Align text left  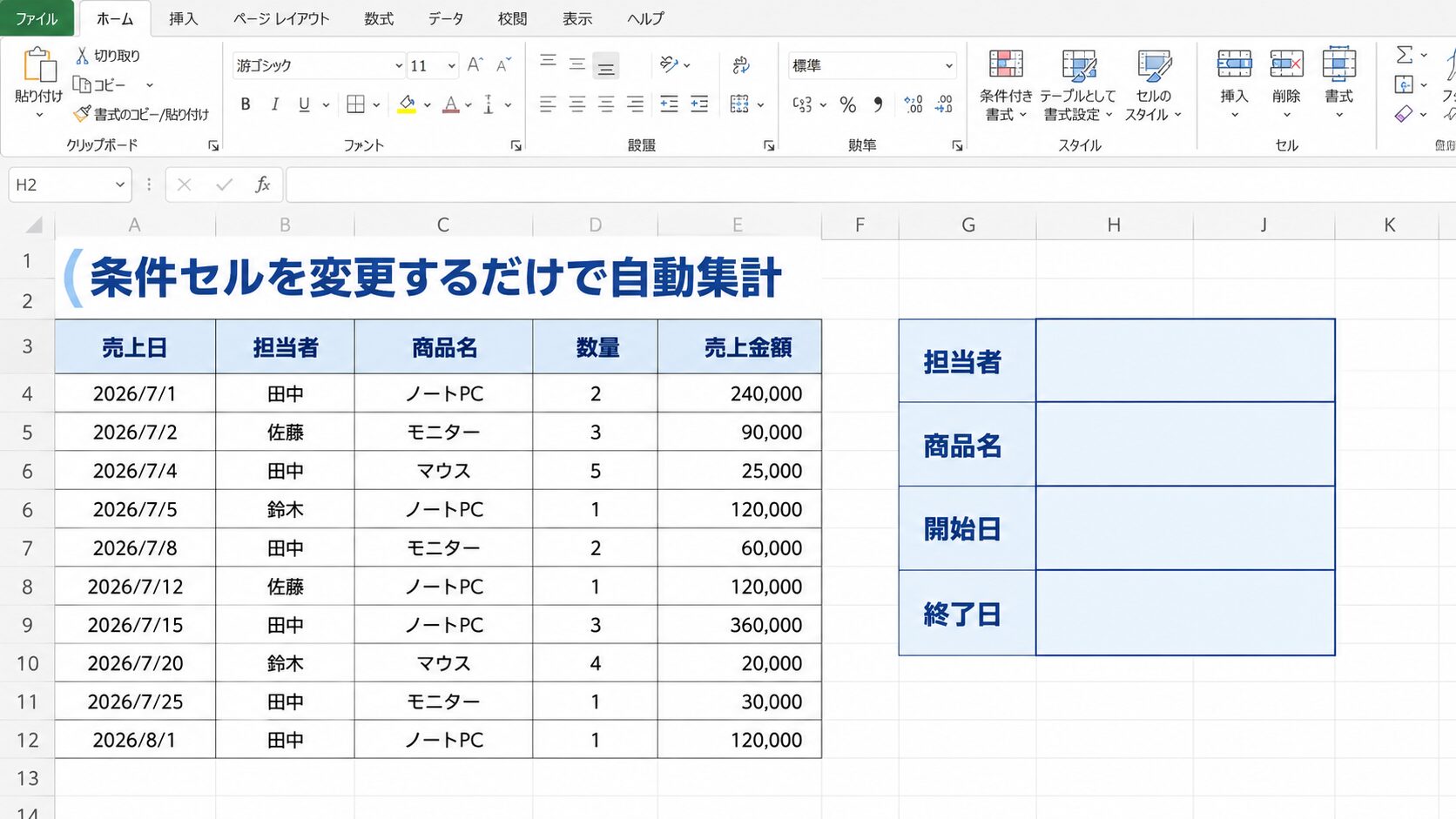pyautogui.click(x=548, y=104)
